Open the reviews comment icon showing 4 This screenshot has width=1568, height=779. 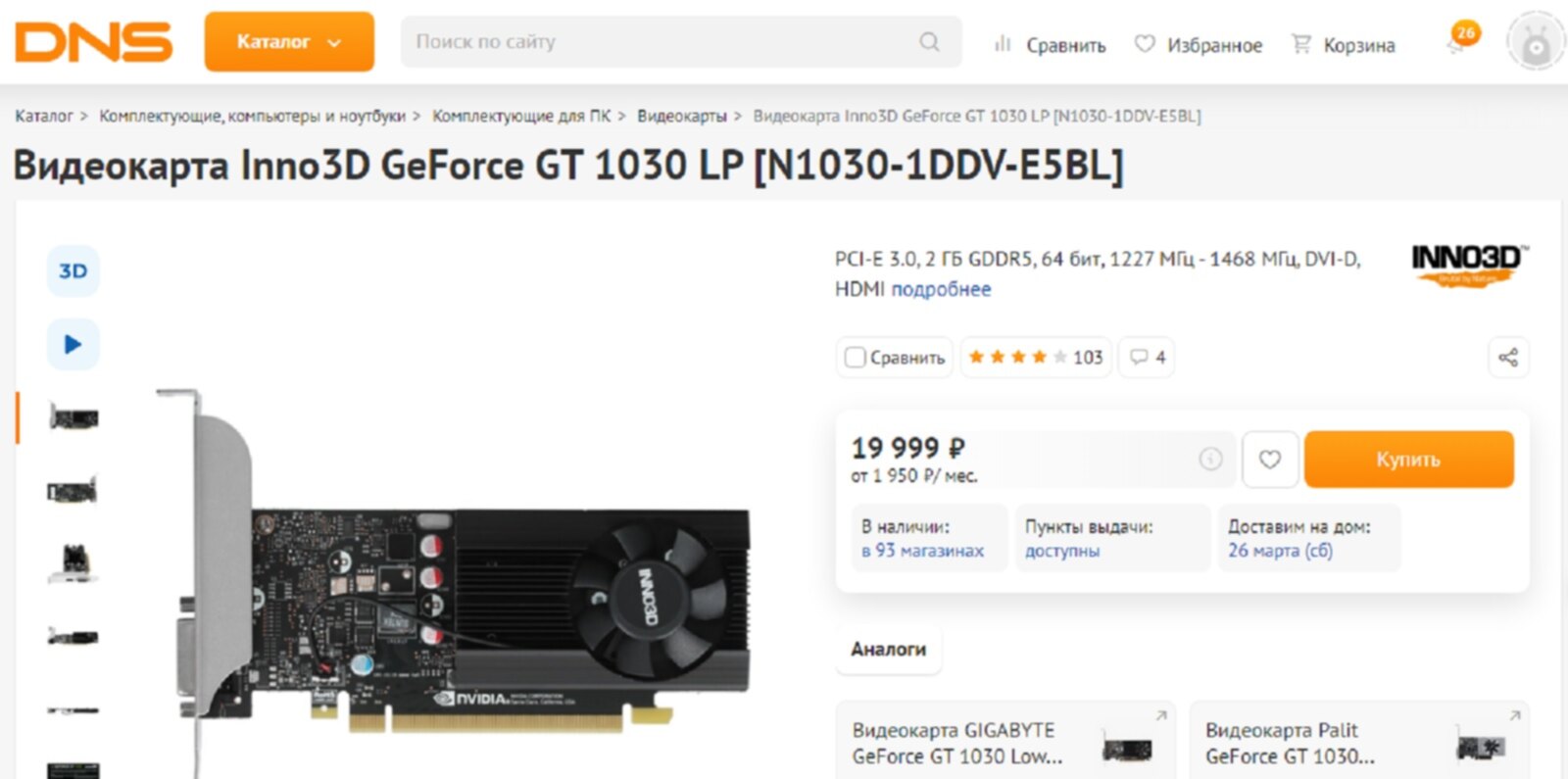[1147, 358]
